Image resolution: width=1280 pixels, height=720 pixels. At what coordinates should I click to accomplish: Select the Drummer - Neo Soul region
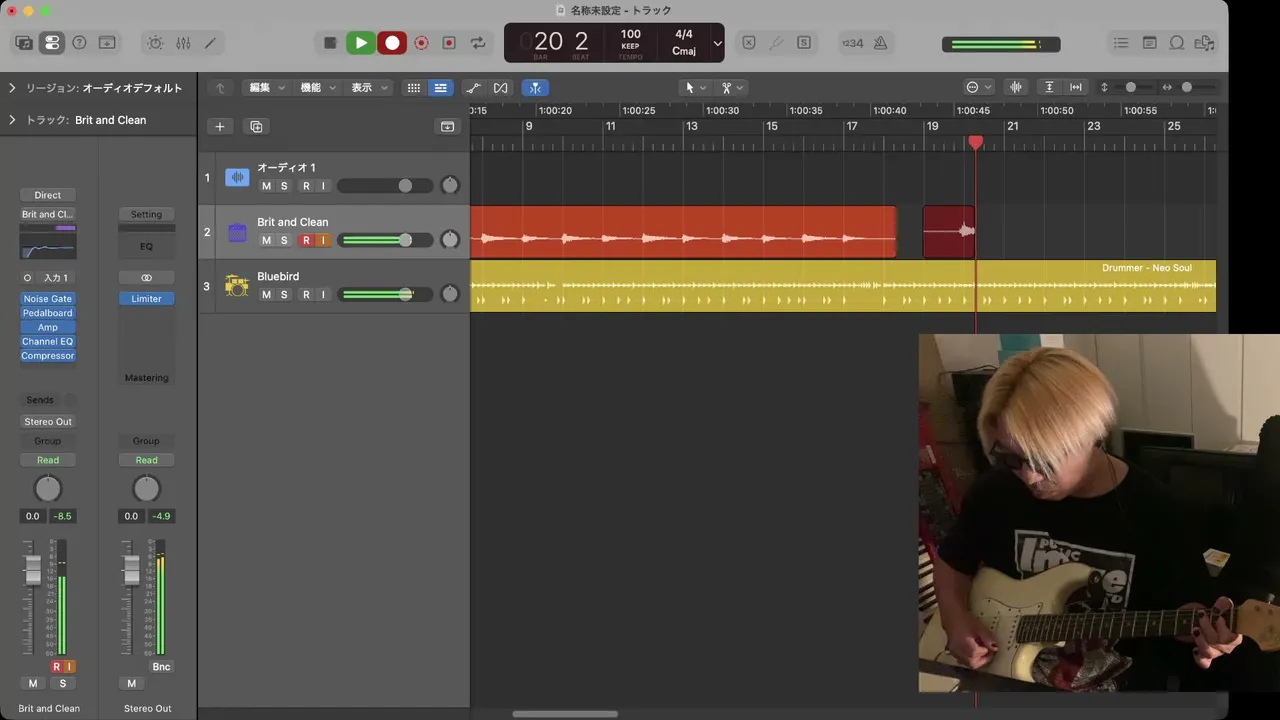[x=843, y=286]
